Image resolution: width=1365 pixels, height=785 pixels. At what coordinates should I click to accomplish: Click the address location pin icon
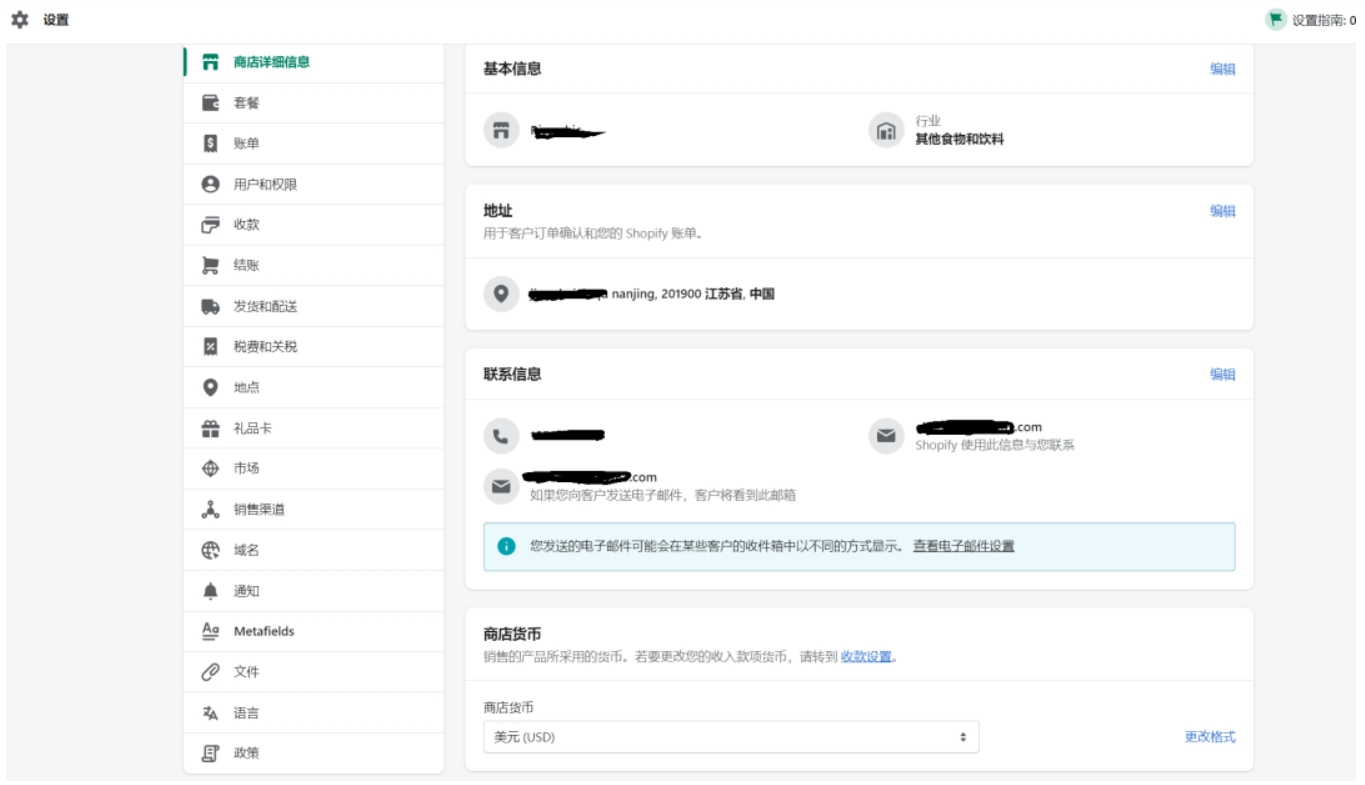[501, 294]
